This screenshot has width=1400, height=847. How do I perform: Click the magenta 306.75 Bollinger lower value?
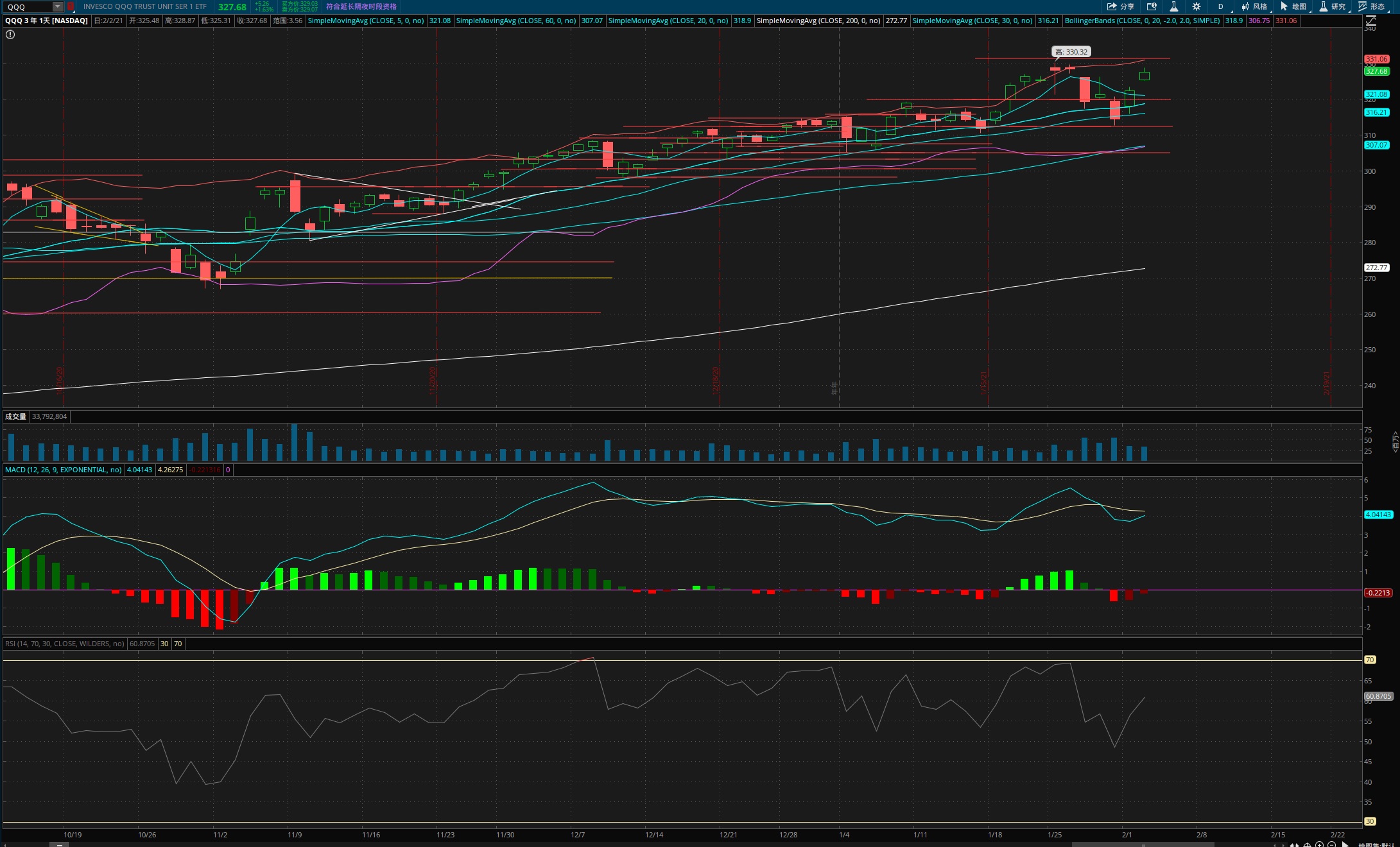pos(1259,21)
